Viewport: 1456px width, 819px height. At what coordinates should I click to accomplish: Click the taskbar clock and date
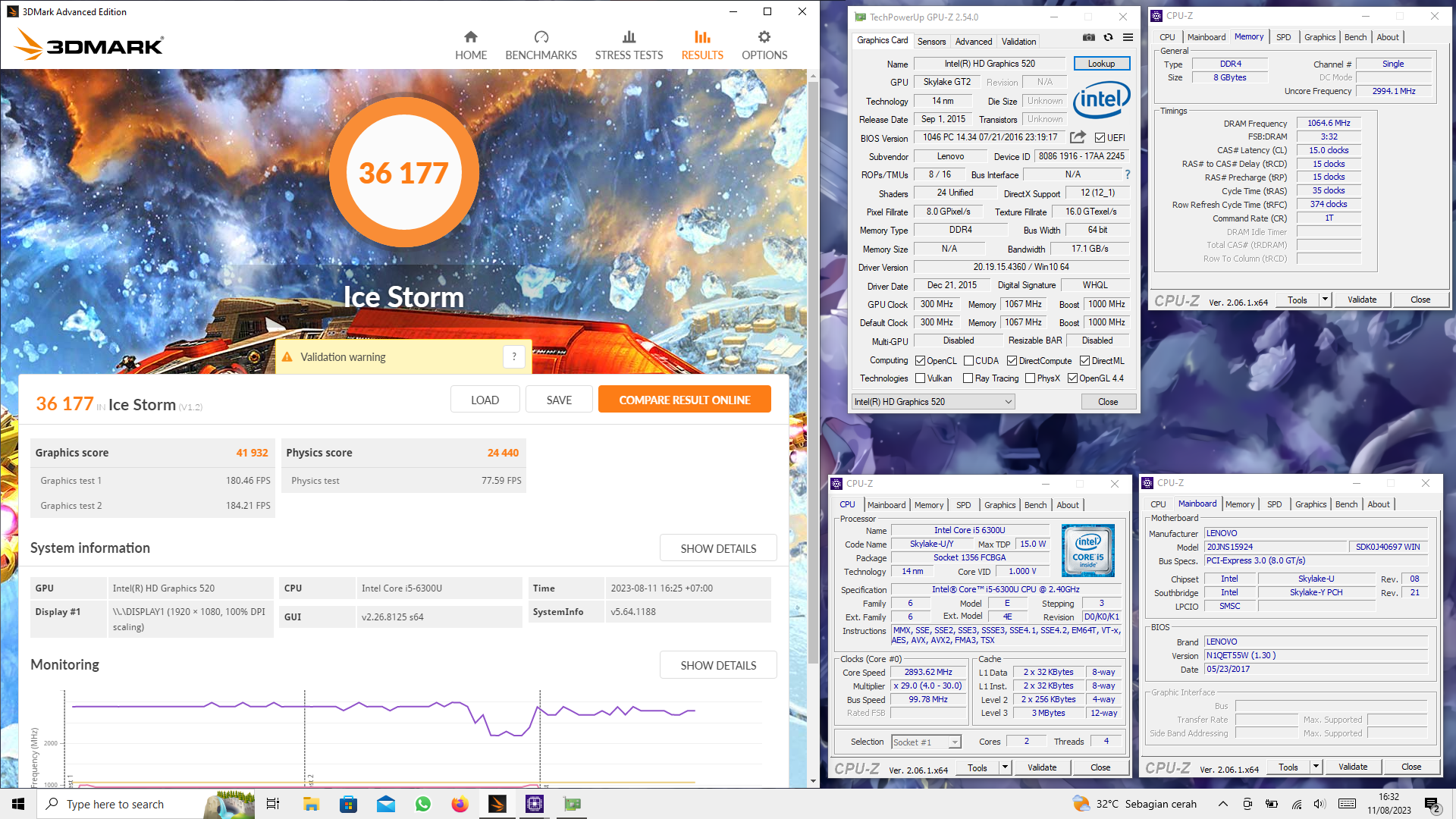tap(1389, 804)
